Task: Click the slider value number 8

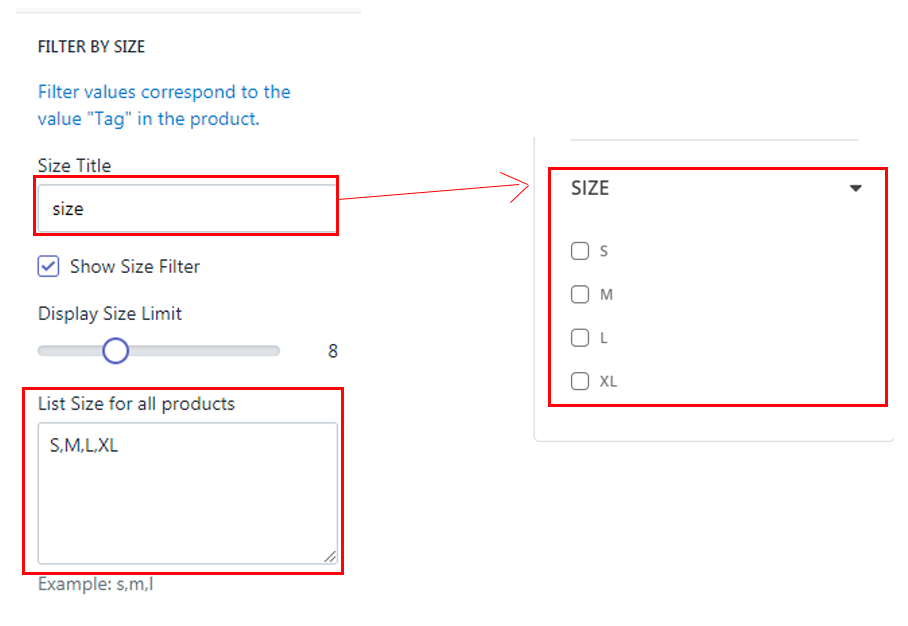Action: coord(332,352)
